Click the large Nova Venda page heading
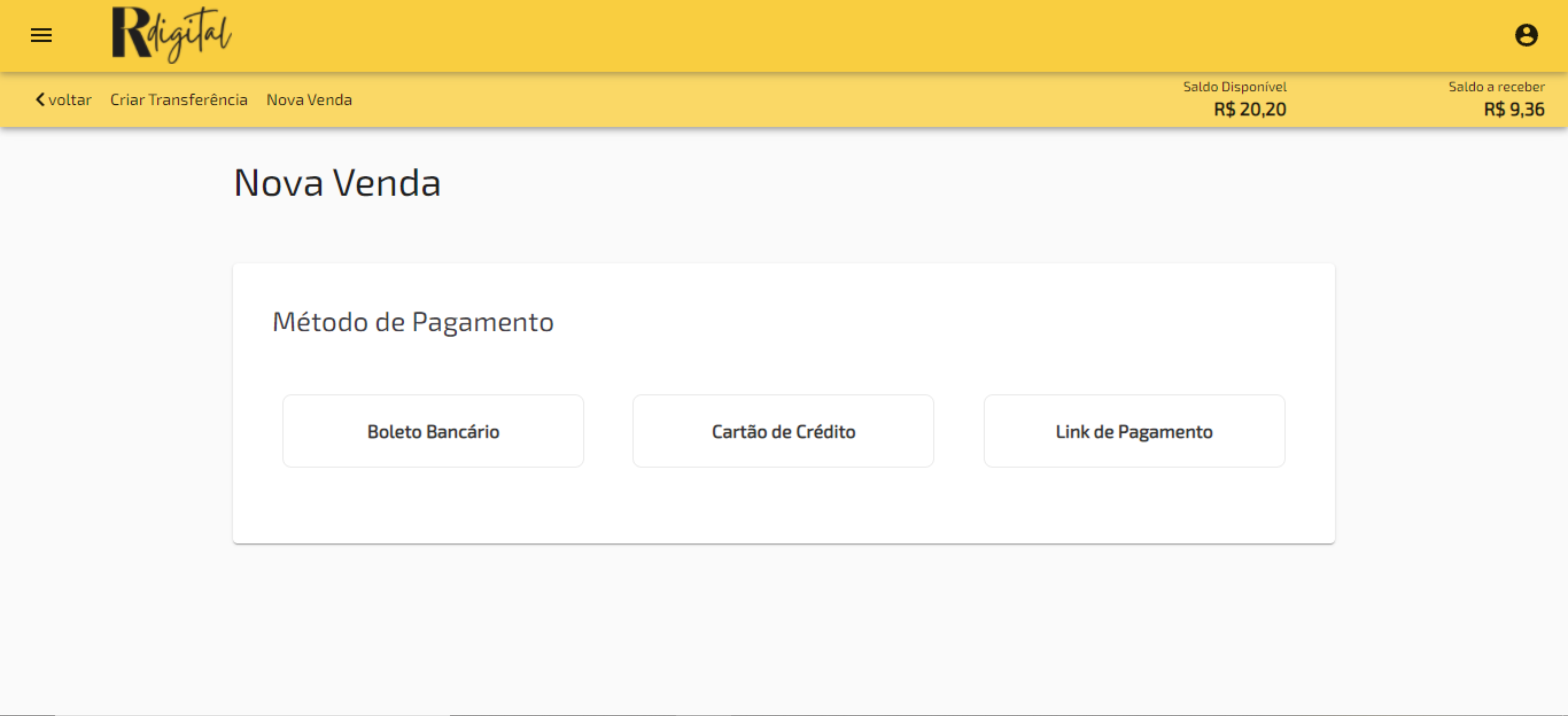The image size is (1568, 716). [x=337, y=183]
